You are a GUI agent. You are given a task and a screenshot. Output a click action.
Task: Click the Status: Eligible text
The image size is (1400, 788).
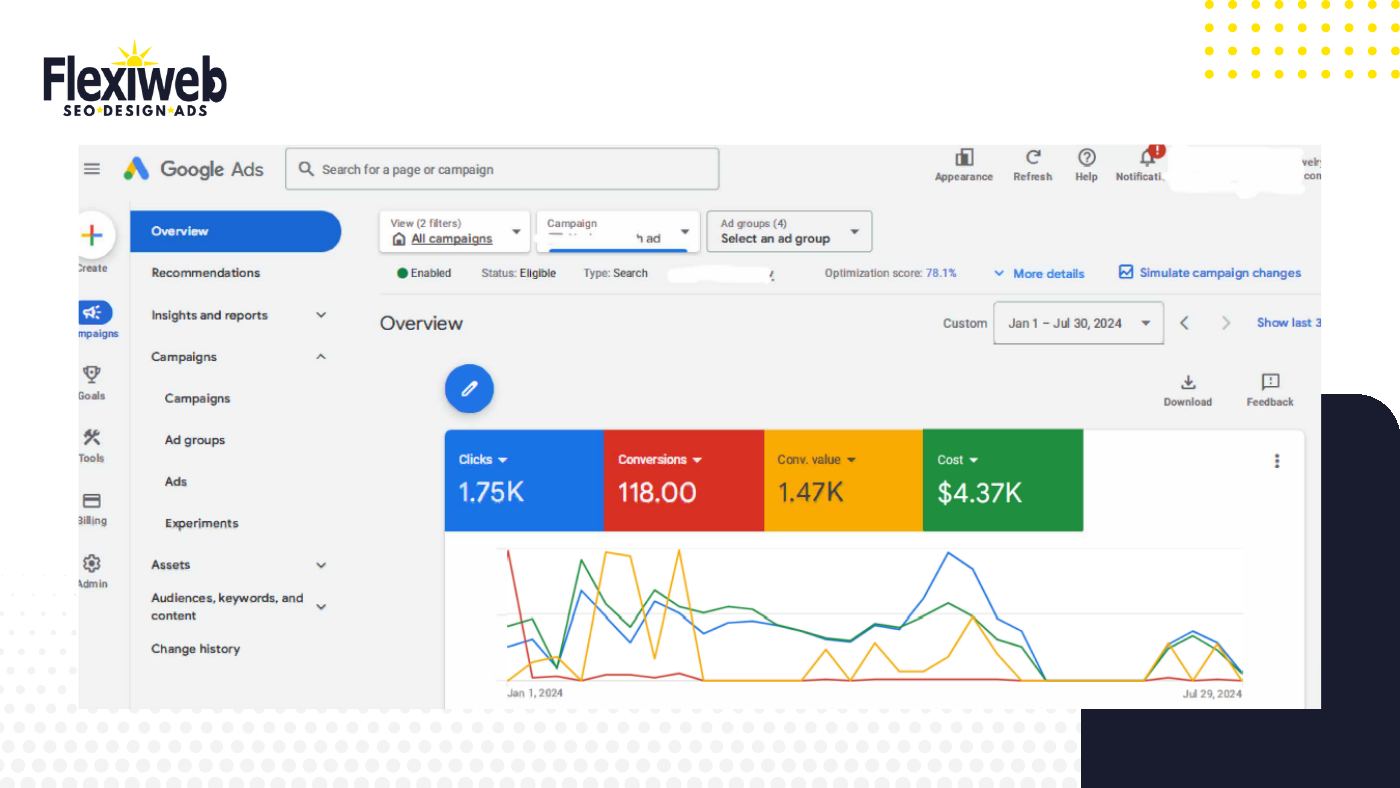pos(518,273)
